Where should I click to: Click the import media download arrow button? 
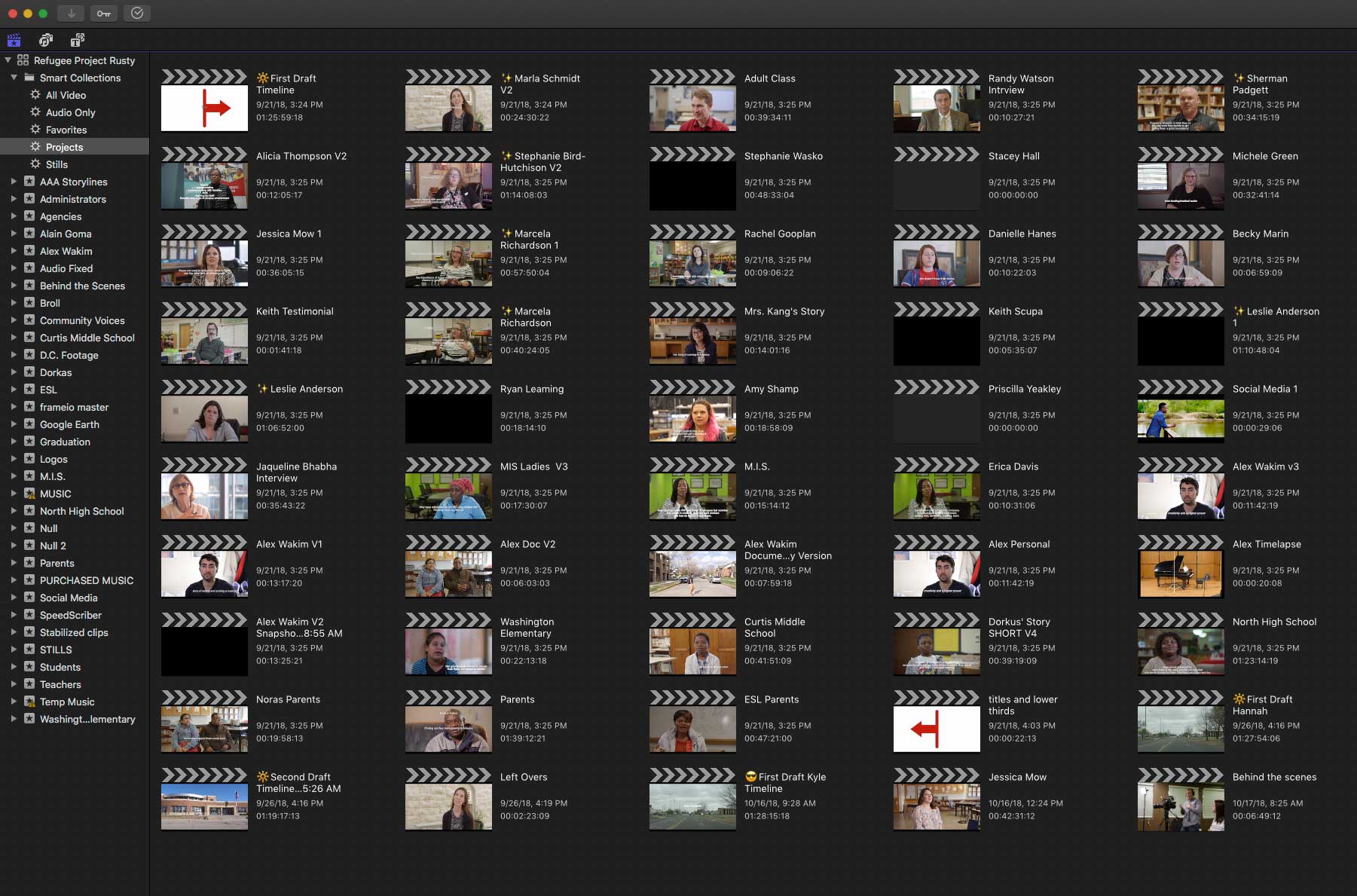[x=71, y=13]
